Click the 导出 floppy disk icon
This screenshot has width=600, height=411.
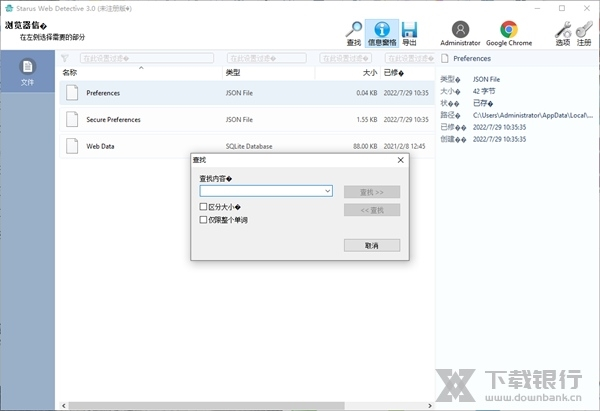tap(409, 29)
